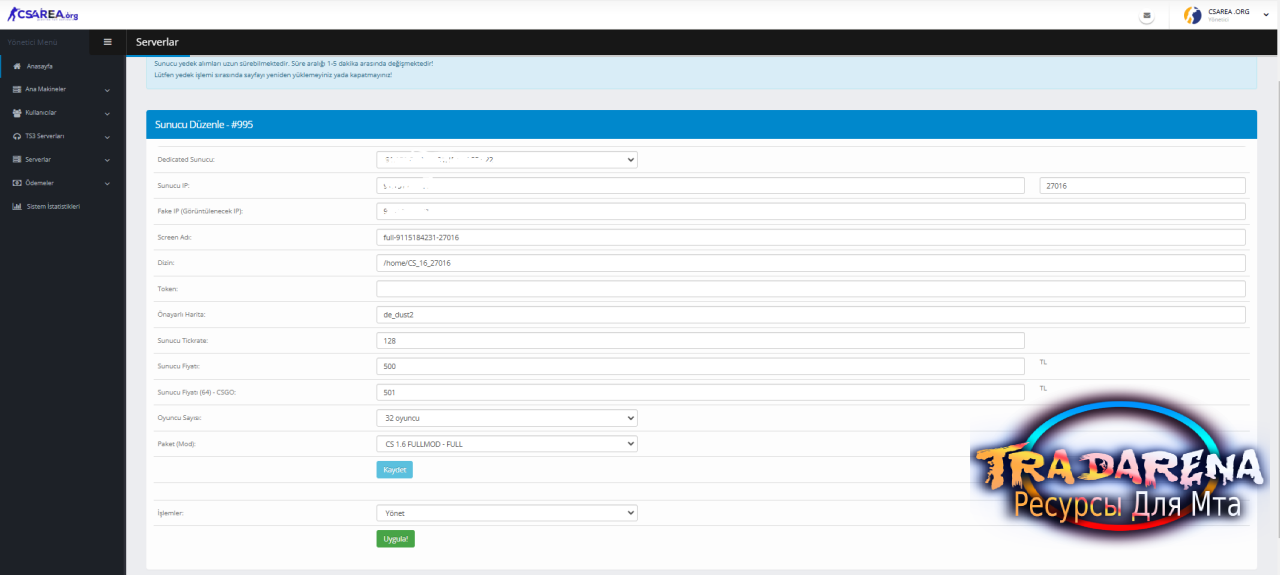Click the users icon beside Kullanıcılar
This screenshot has height=575, width=1280.
(x=17, y=112)
